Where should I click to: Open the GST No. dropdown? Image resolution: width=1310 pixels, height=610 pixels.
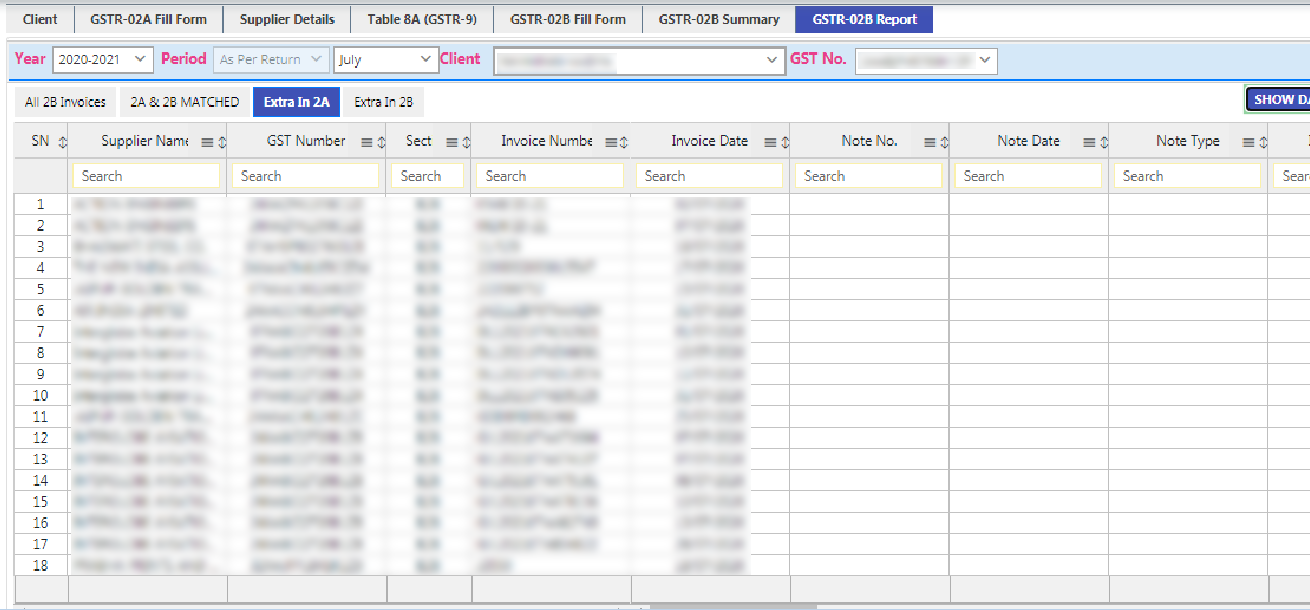click(x=926, y=60)
